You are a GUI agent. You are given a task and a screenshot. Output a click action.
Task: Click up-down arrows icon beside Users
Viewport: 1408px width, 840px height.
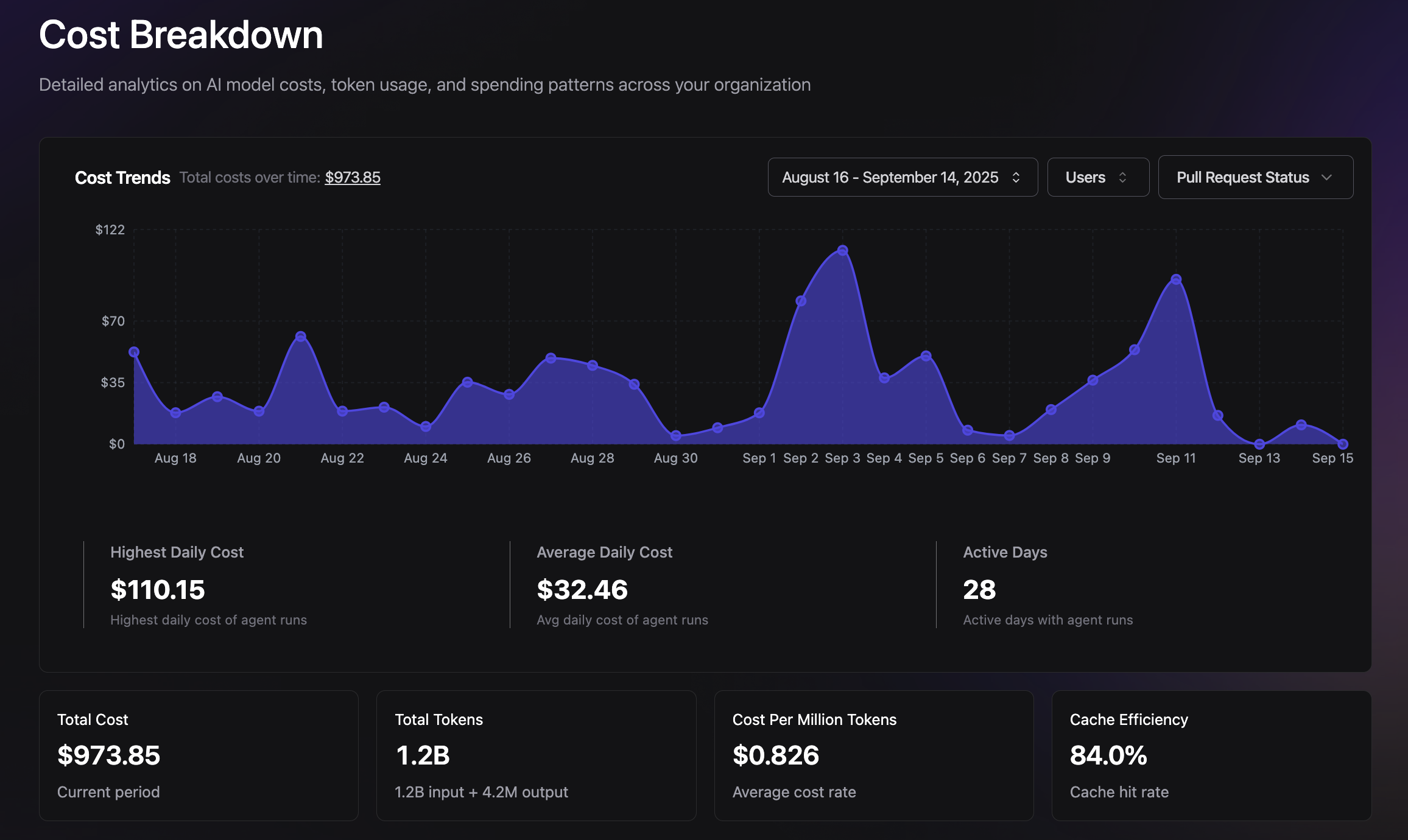1122,177
